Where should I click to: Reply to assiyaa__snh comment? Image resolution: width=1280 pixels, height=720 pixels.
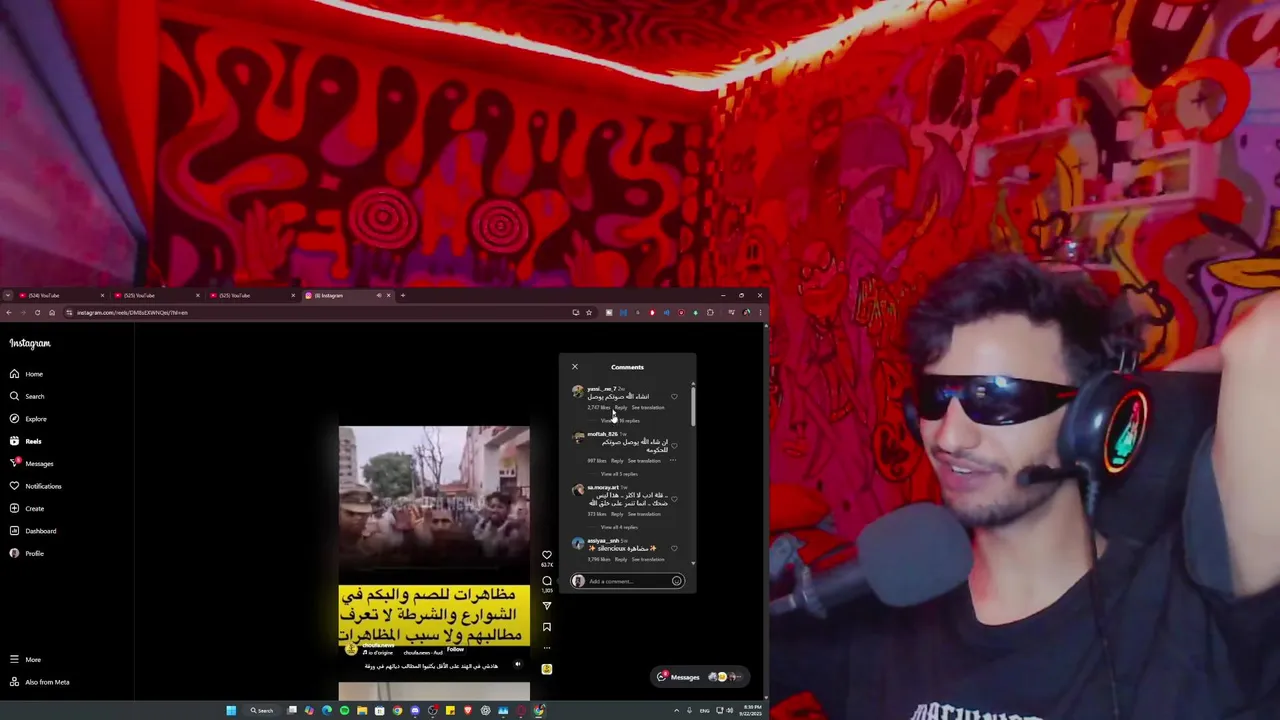[621, 560]
